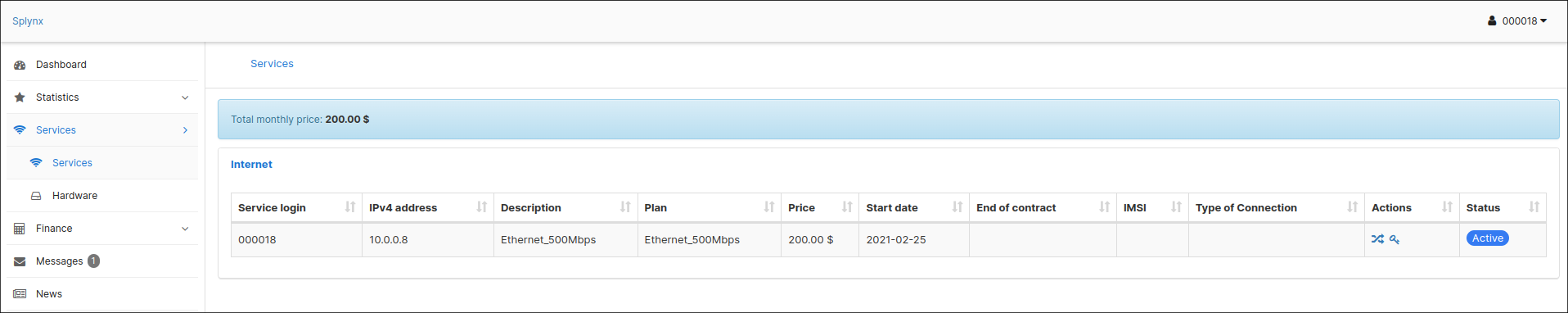Click the Hardware icon in sidebar
The width and height of the screenshot is (1568, 313).
pyautogui.click(x=36, y=196)
